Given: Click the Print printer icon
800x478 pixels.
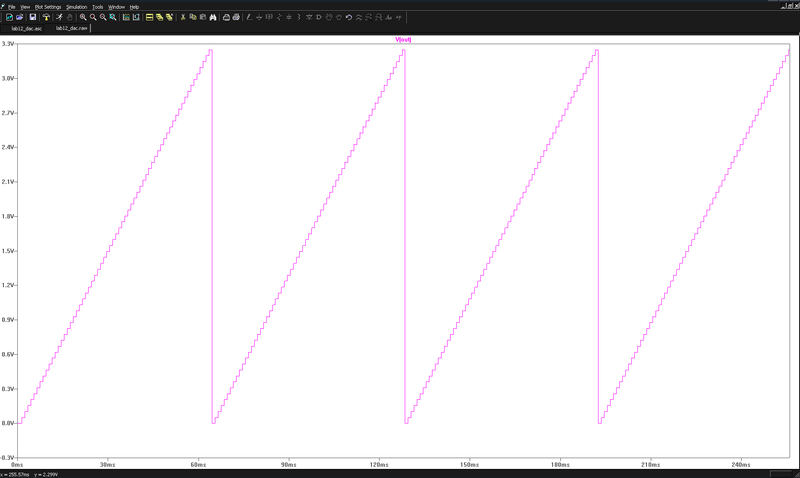Looking at the screenshot, I should [236, 17].
